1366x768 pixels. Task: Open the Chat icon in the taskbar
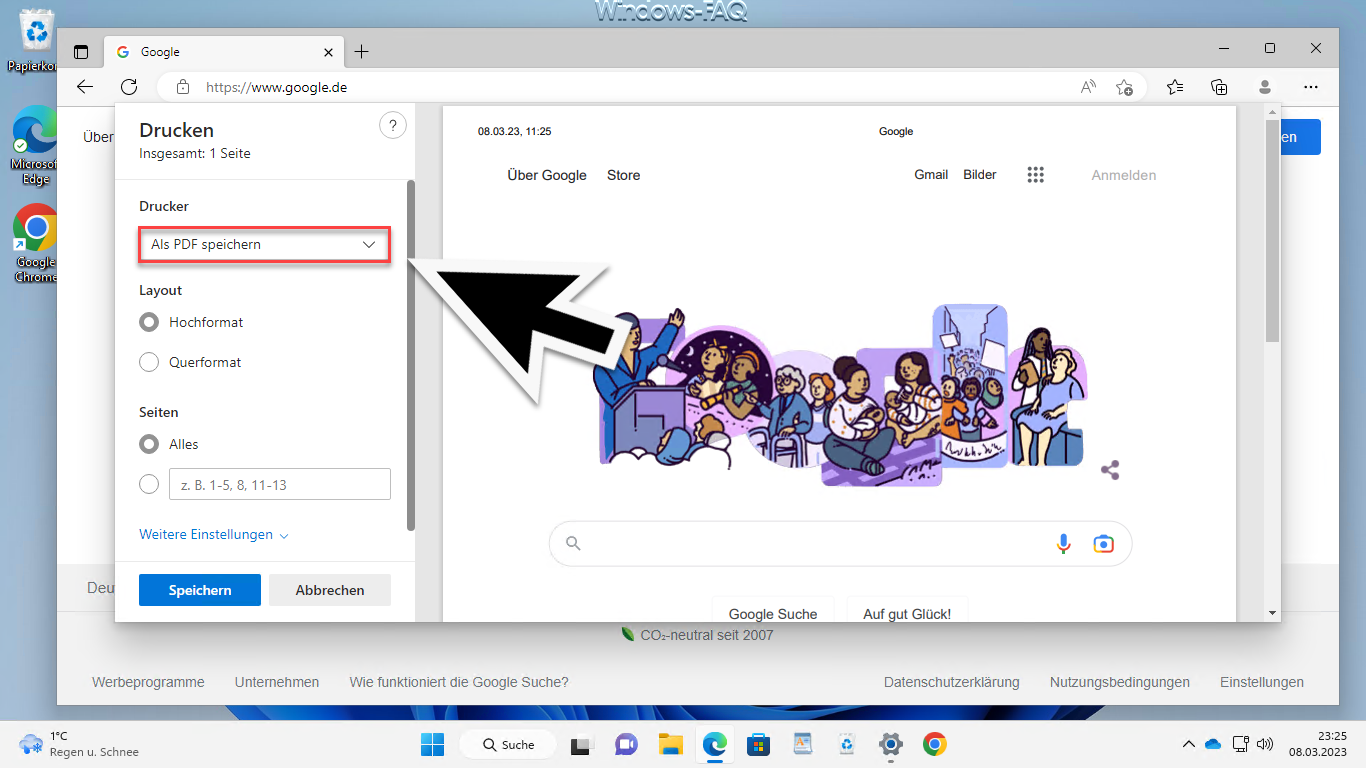click(x=626, y=744)
